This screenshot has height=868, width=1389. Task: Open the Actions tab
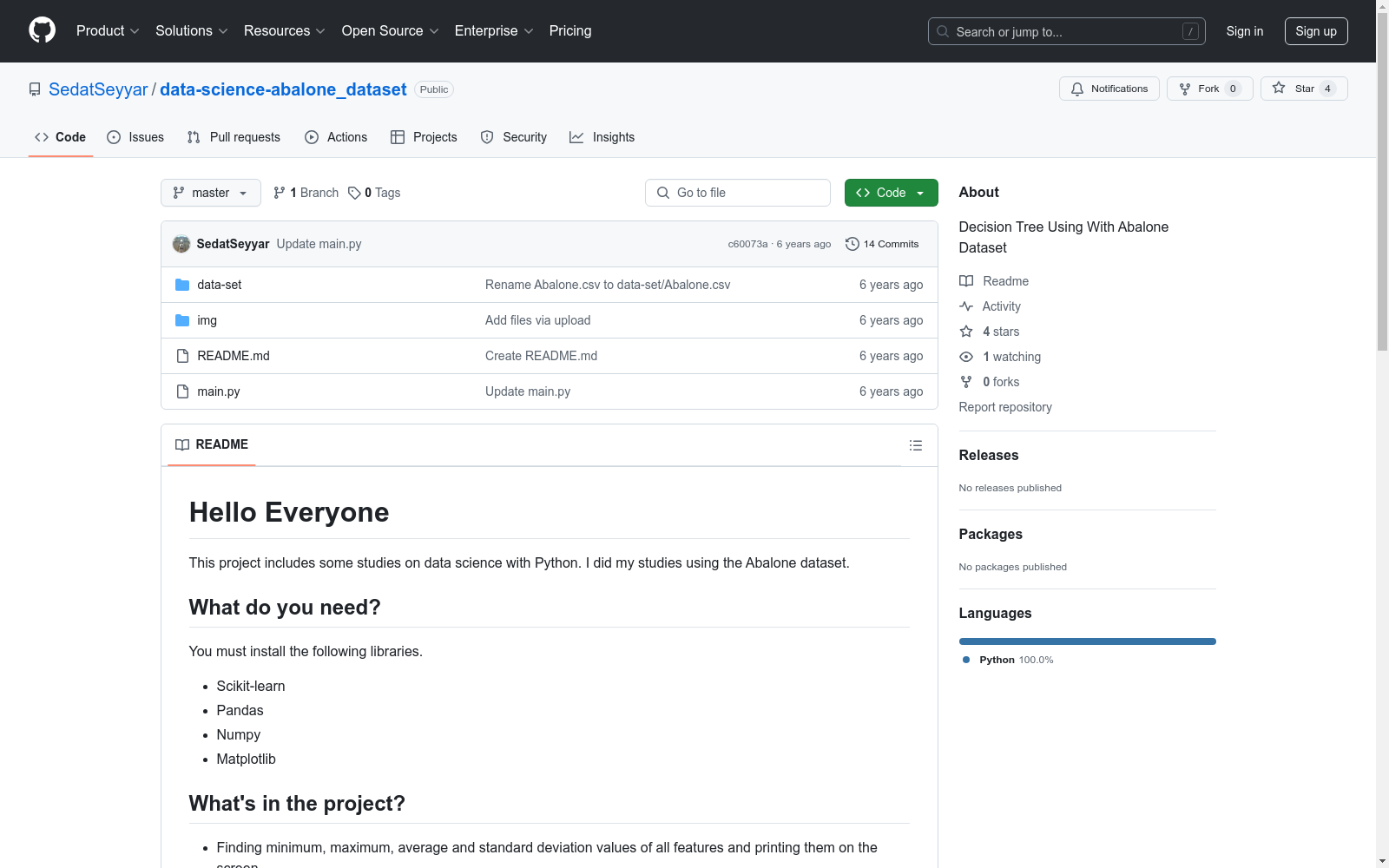pos(336,137)
